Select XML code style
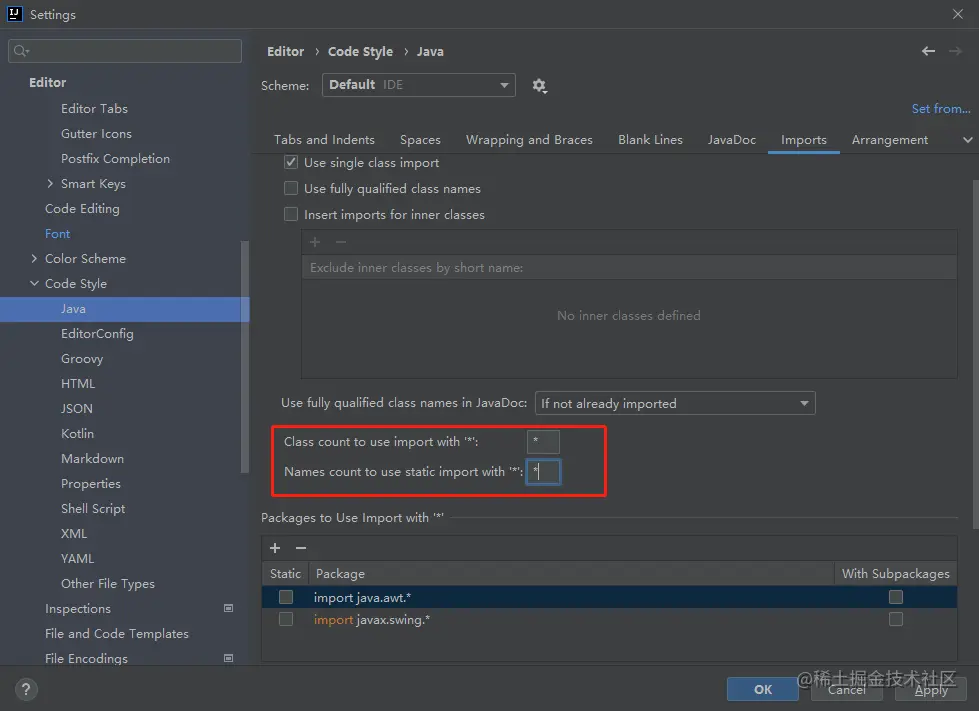979x711 pixels. coord(74,533)
